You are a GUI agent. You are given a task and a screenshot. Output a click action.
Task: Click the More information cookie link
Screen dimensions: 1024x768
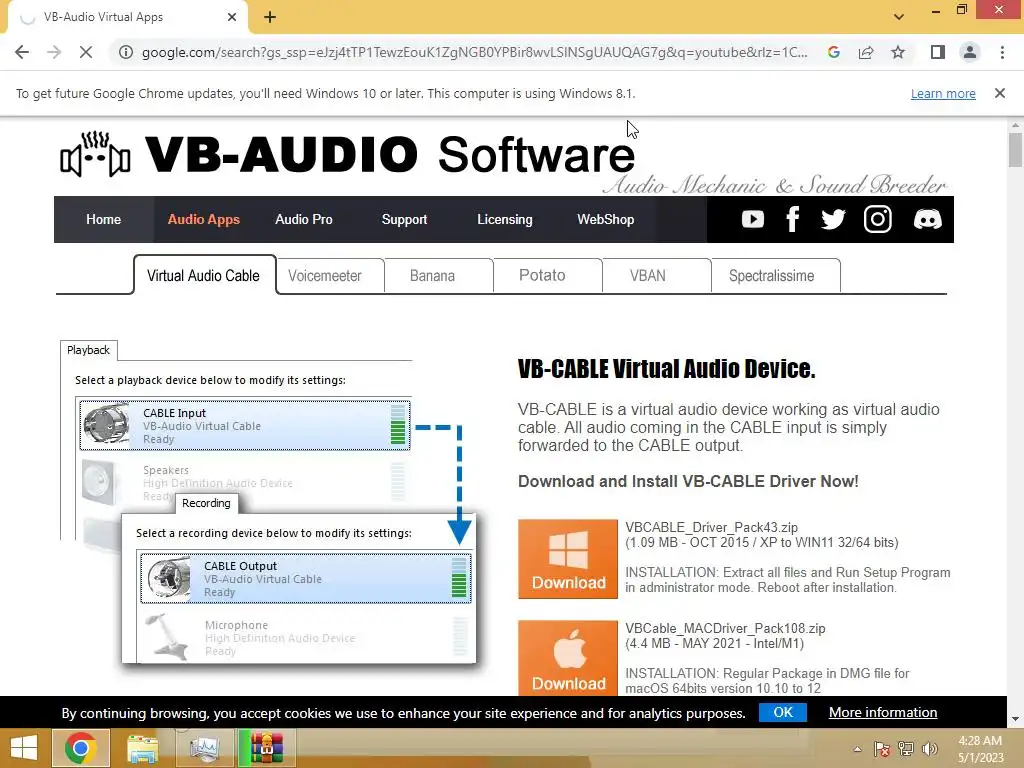[x=883, y=712]
